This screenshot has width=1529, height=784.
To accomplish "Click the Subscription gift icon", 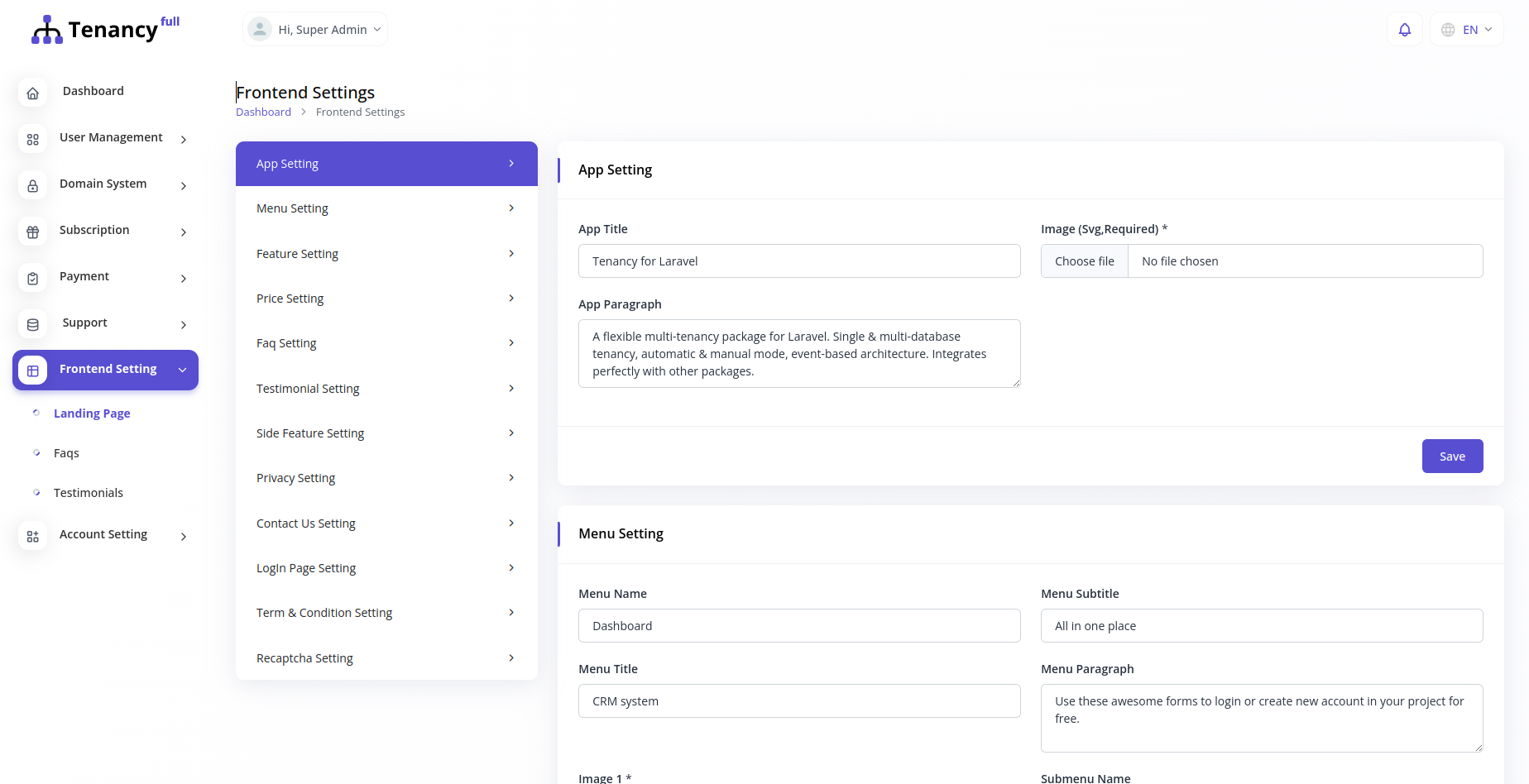I will pos(33,232).
